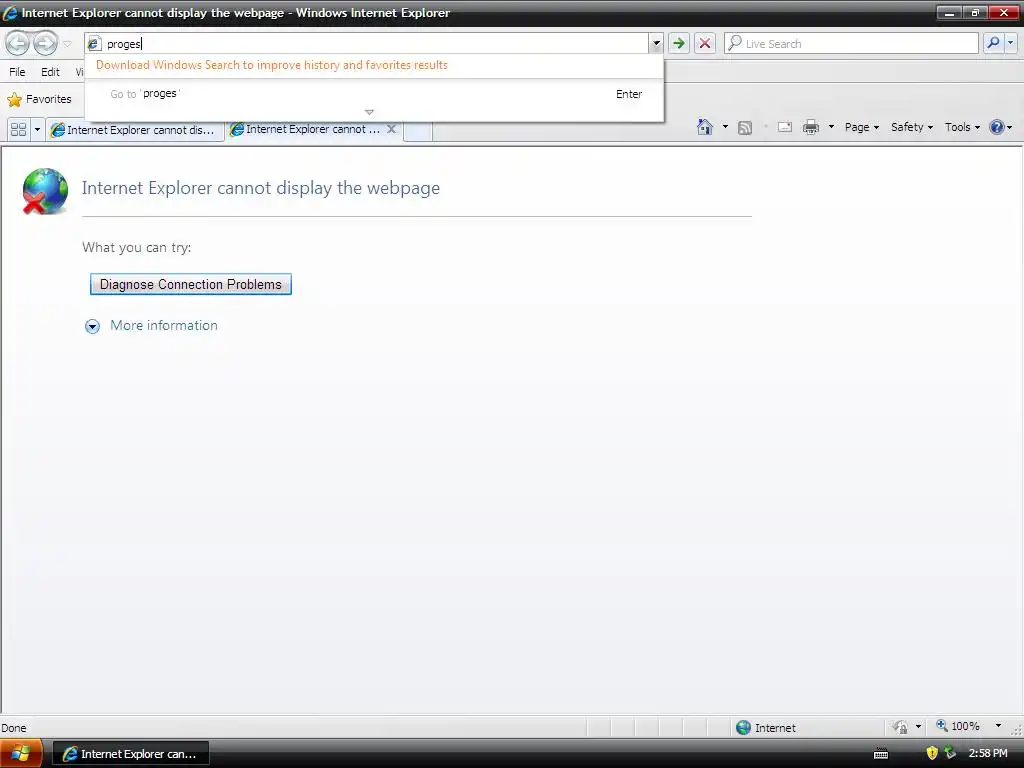
Task: Click the network connection tray icon
Action: pyautogui.click(x=950, y=754)
